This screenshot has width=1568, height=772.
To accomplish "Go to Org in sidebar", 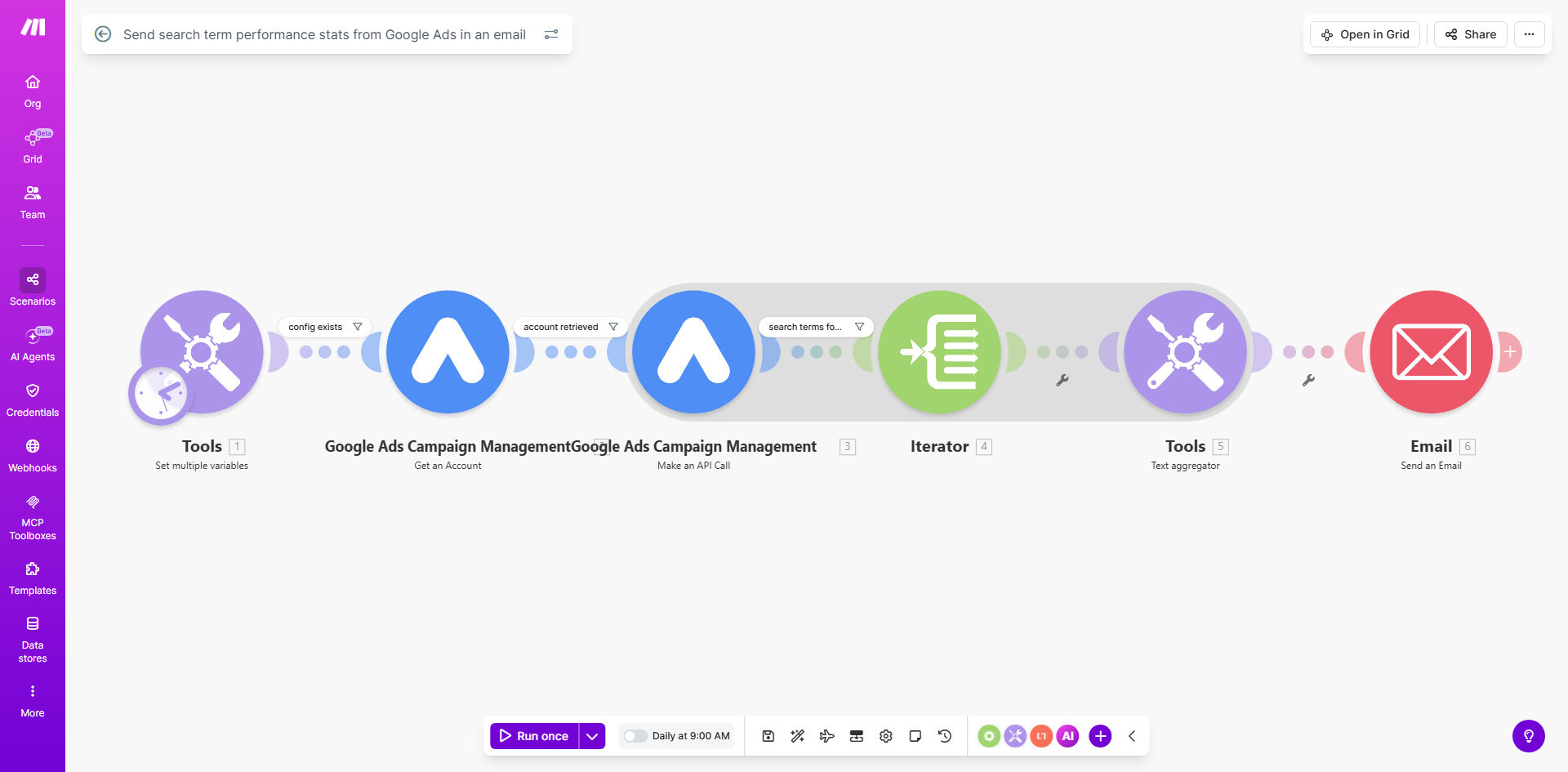I will click(33, 91).
